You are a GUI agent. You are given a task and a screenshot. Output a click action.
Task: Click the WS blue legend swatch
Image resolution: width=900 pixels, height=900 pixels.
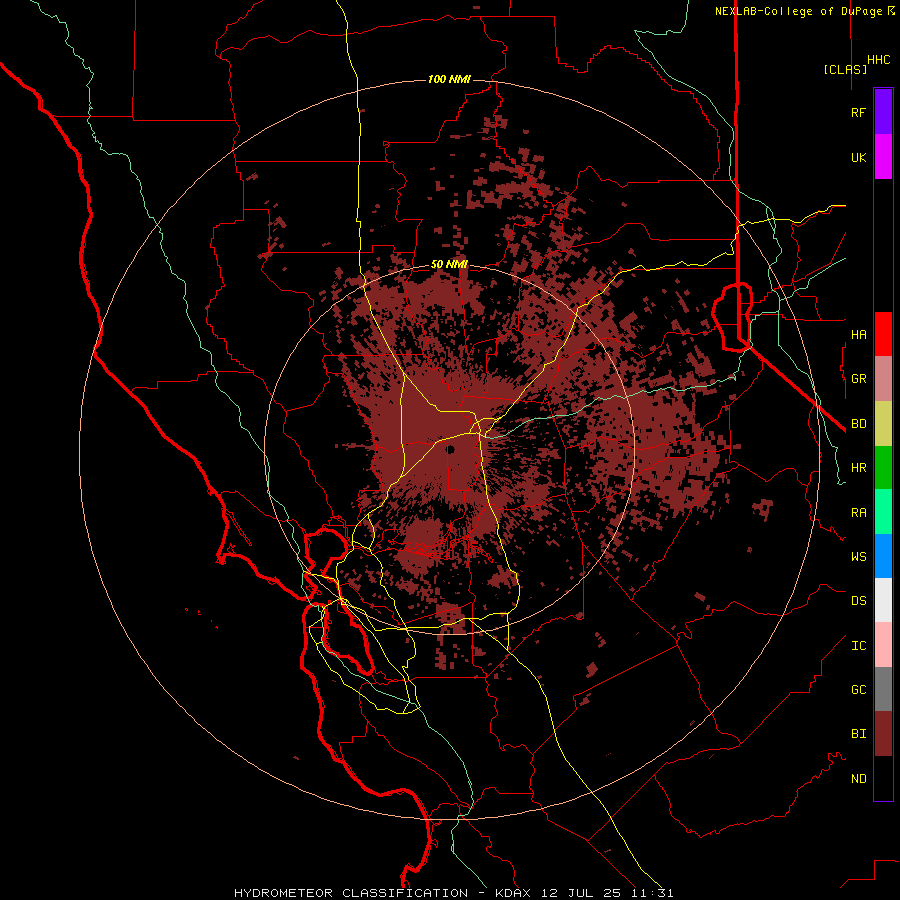click(x=883, y=556)
